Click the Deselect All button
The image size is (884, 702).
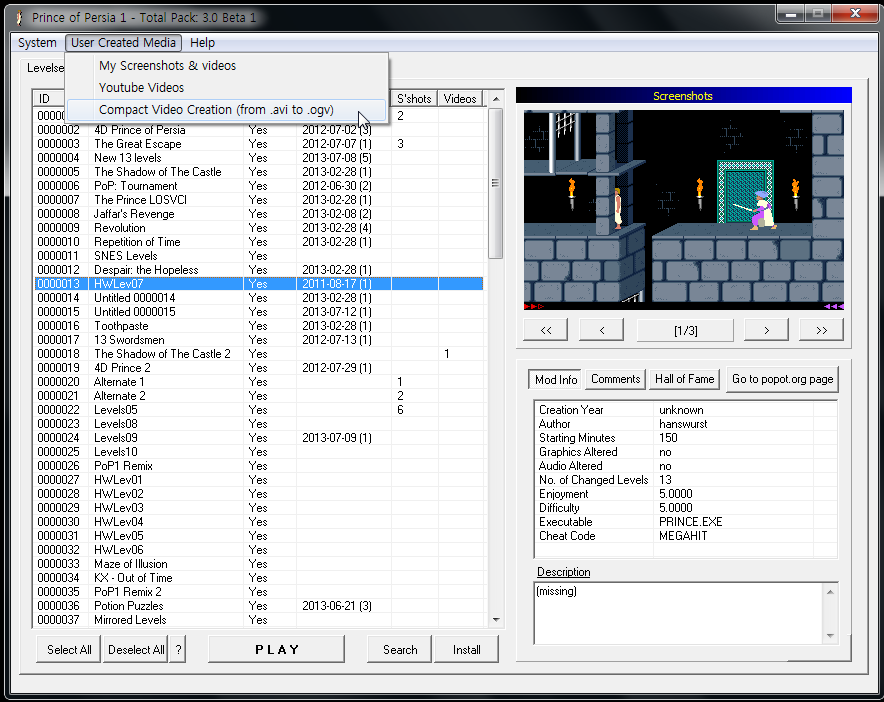coord(136,650)
